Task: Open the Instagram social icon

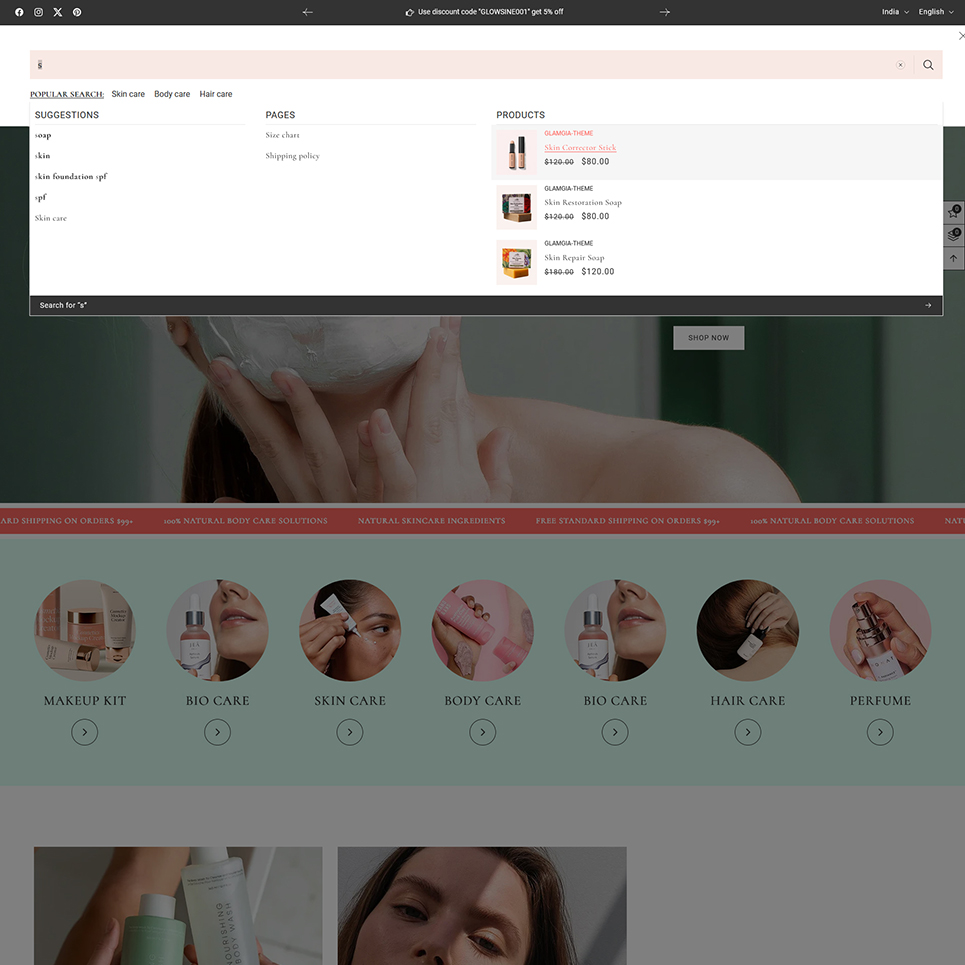Action: [38, 12]
